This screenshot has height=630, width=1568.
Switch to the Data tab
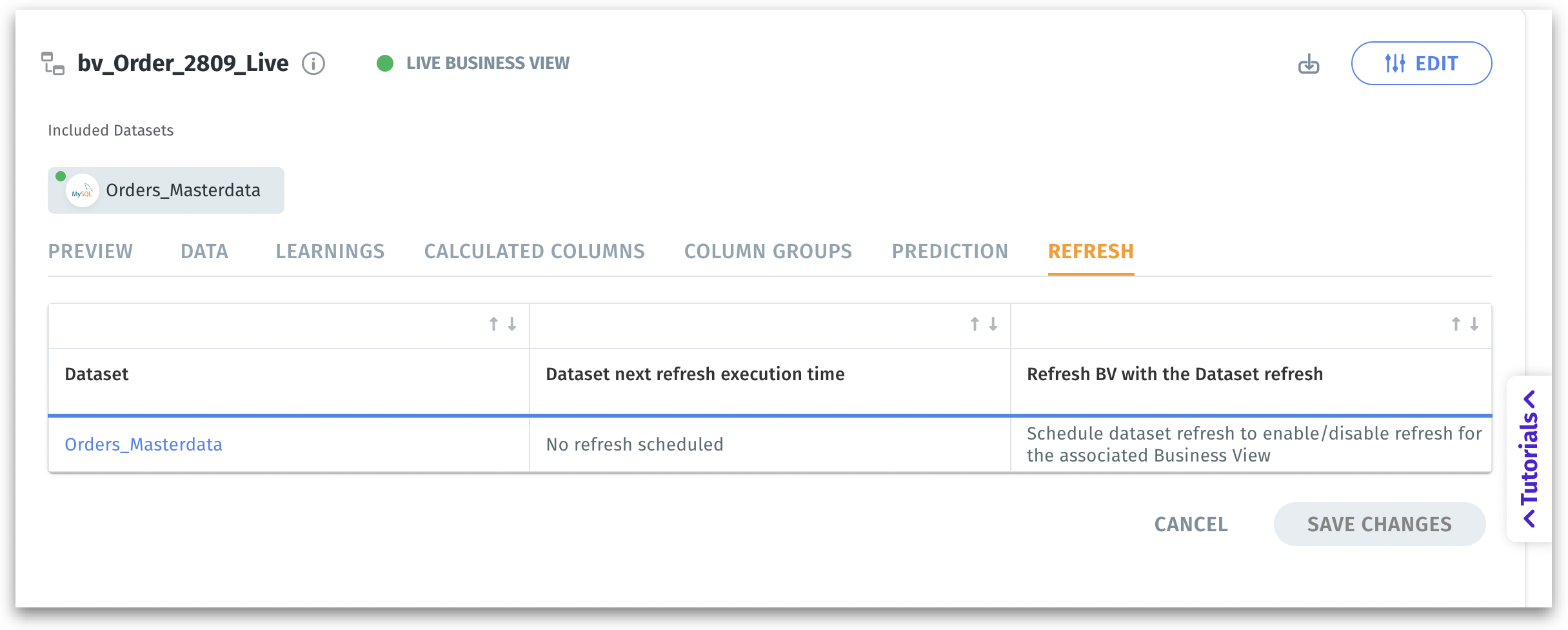(x=204, y=251)
